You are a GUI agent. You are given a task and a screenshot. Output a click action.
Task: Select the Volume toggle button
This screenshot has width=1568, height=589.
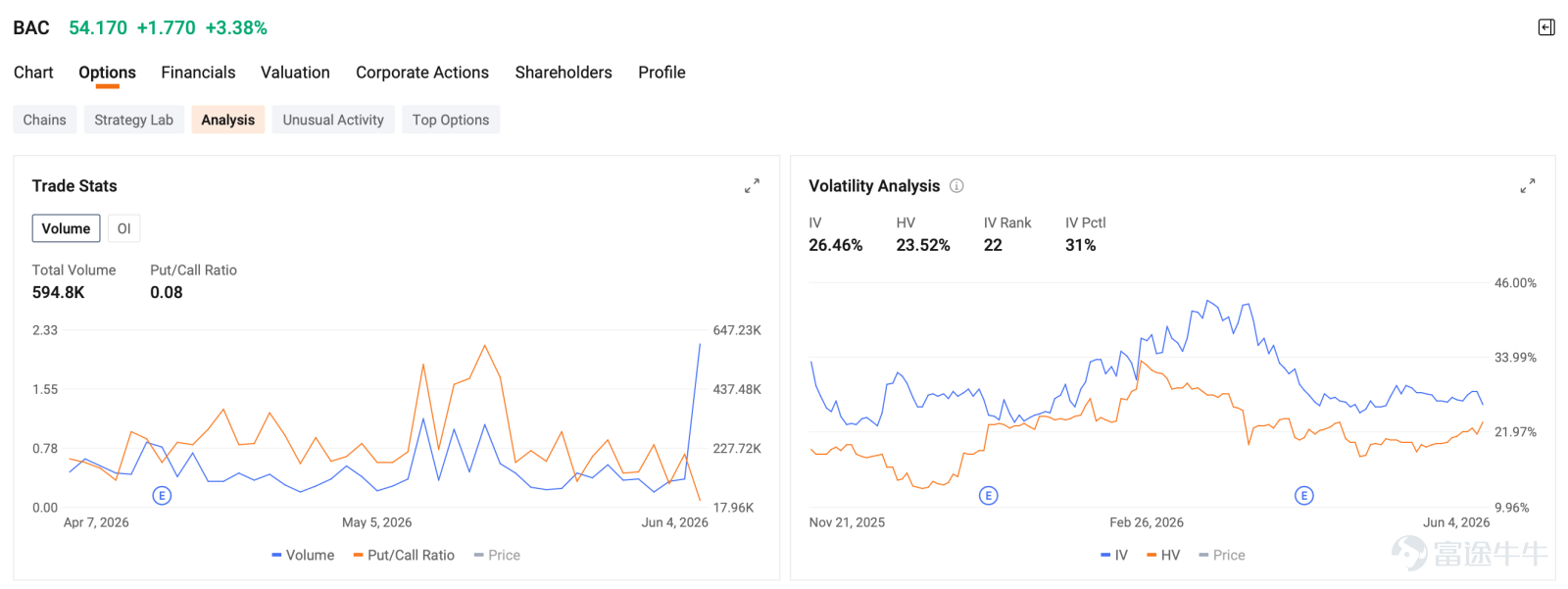coord(66,228)
